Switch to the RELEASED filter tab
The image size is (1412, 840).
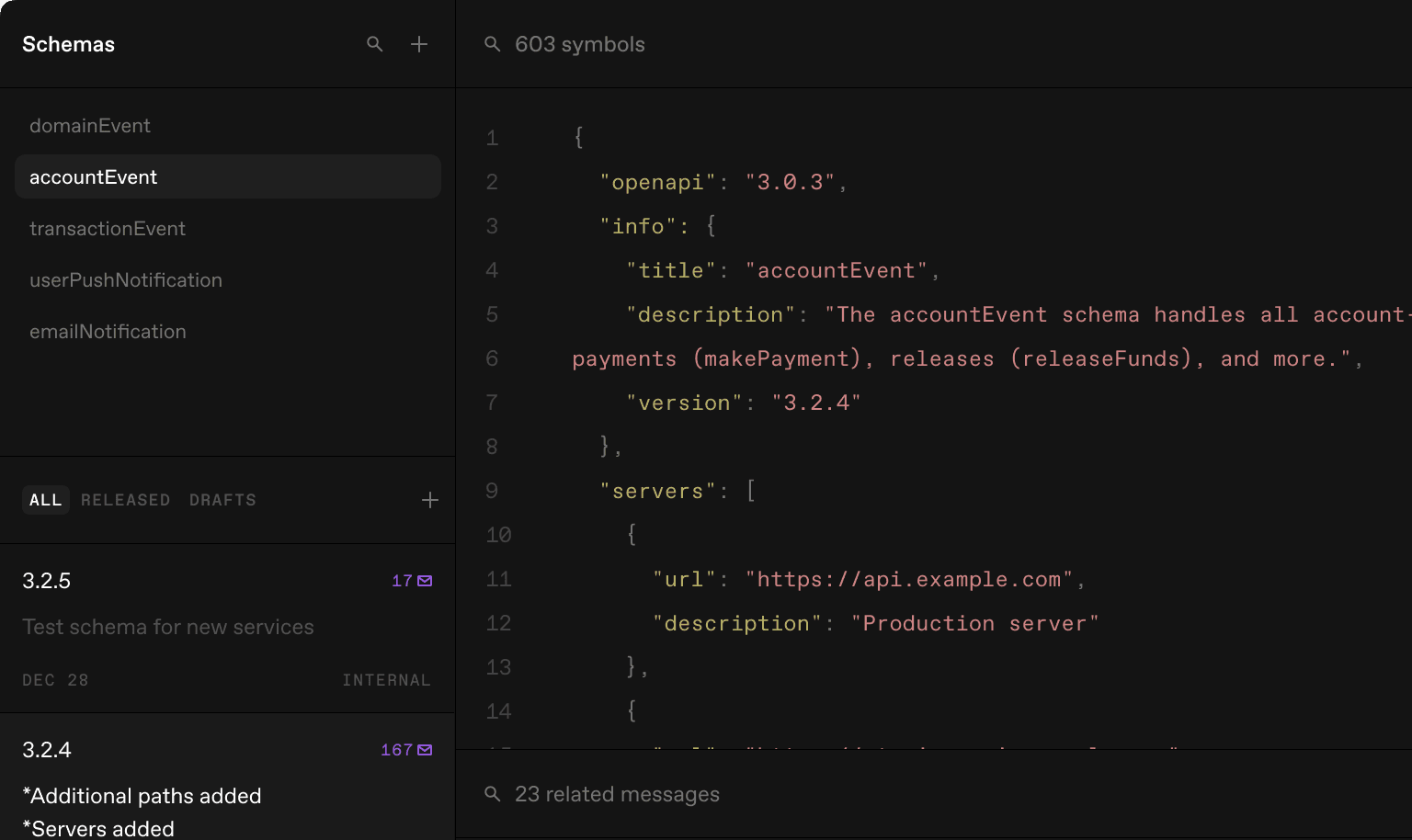[126, 499]
